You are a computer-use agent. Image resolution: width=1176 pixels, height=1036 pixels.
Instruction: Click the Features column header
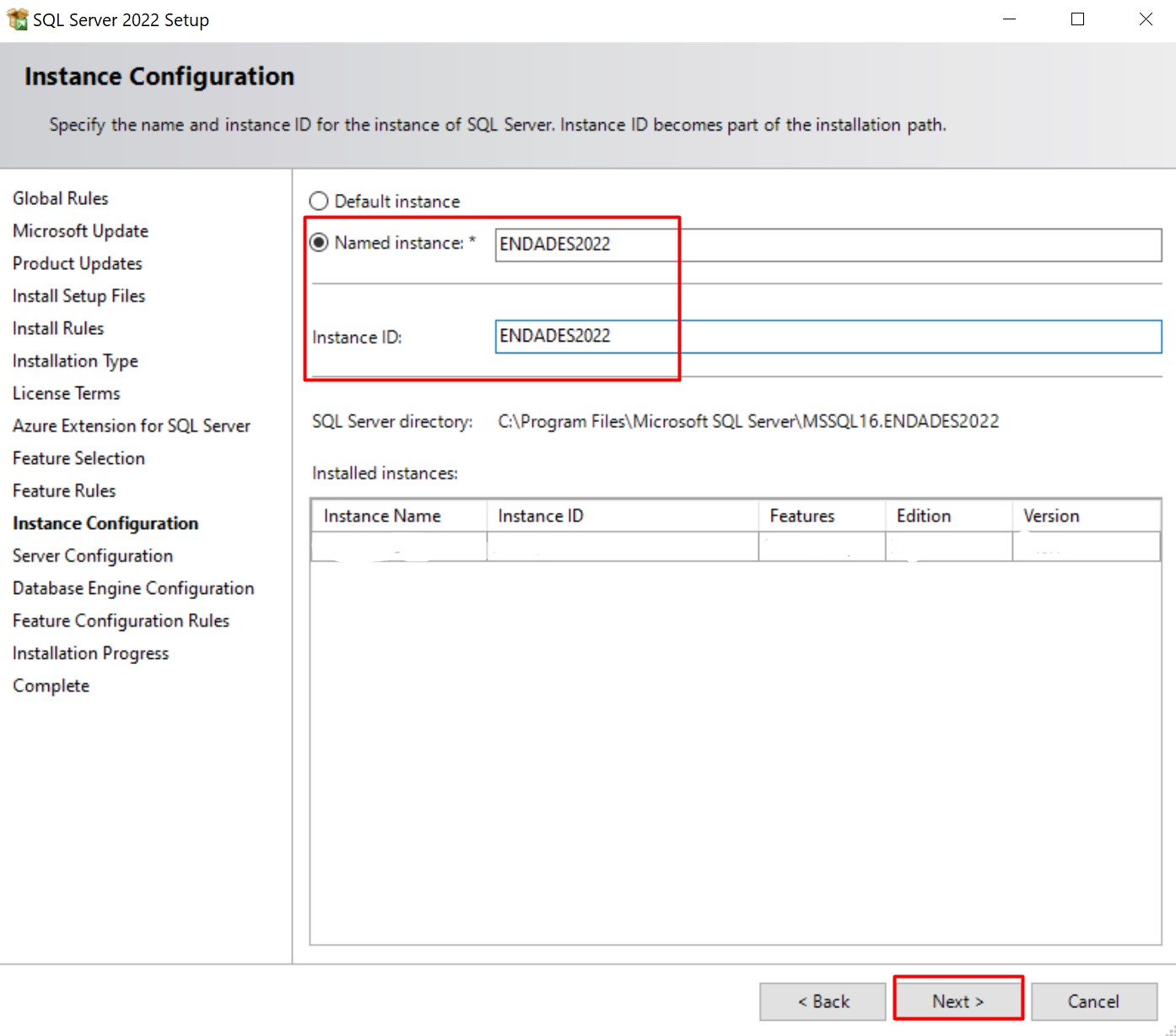point(822,516)
